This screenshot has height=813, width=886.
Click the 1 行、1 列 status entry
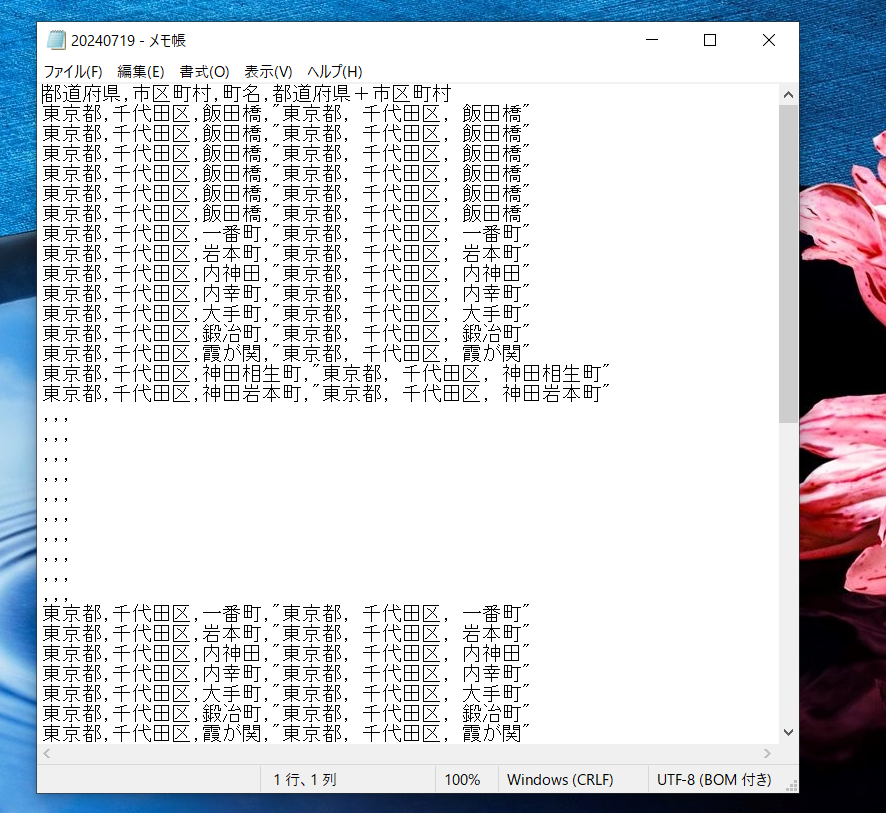(x=305, y=780)
